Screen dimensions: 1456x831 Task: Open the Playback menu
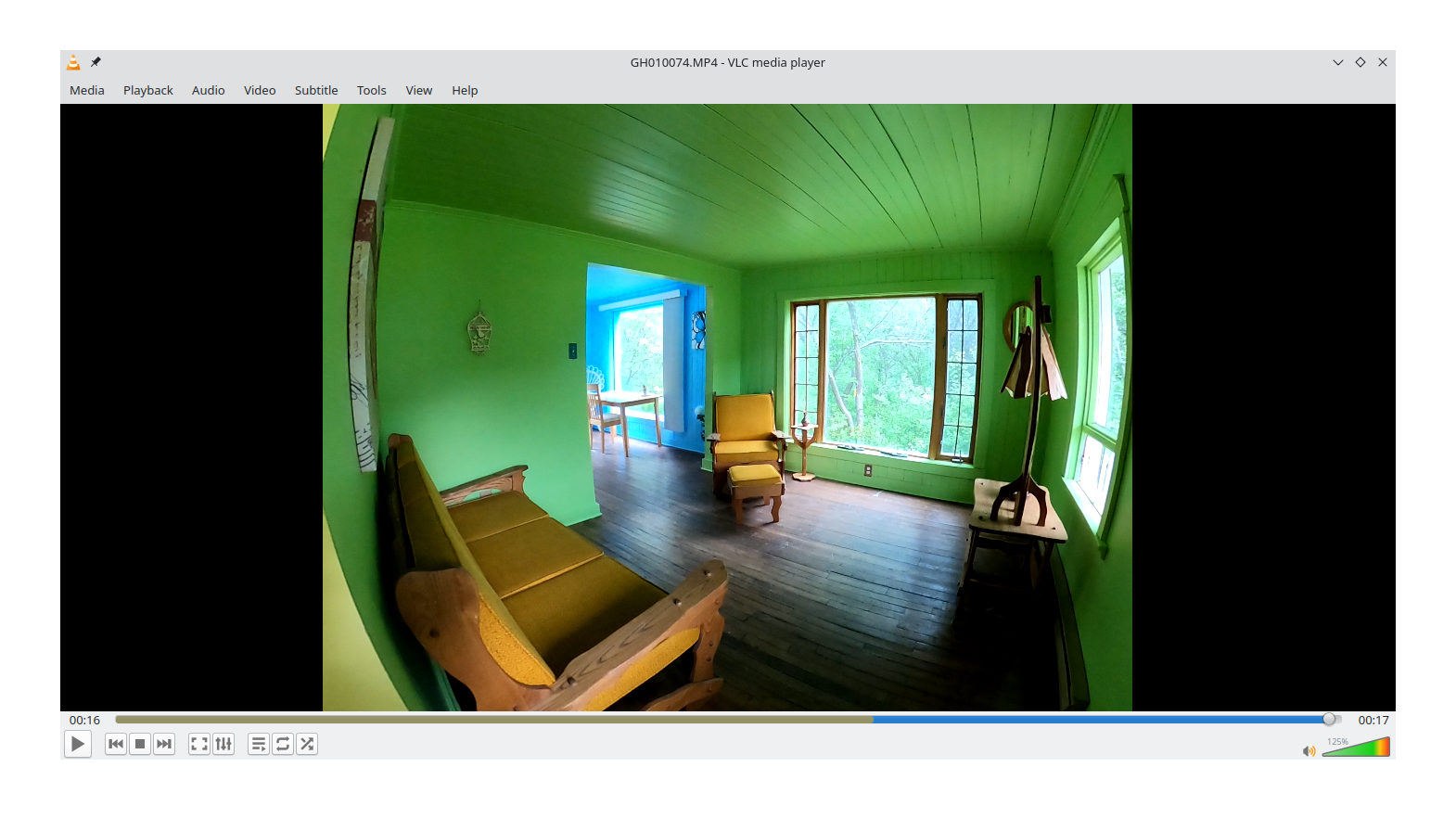tap(148, 90)
